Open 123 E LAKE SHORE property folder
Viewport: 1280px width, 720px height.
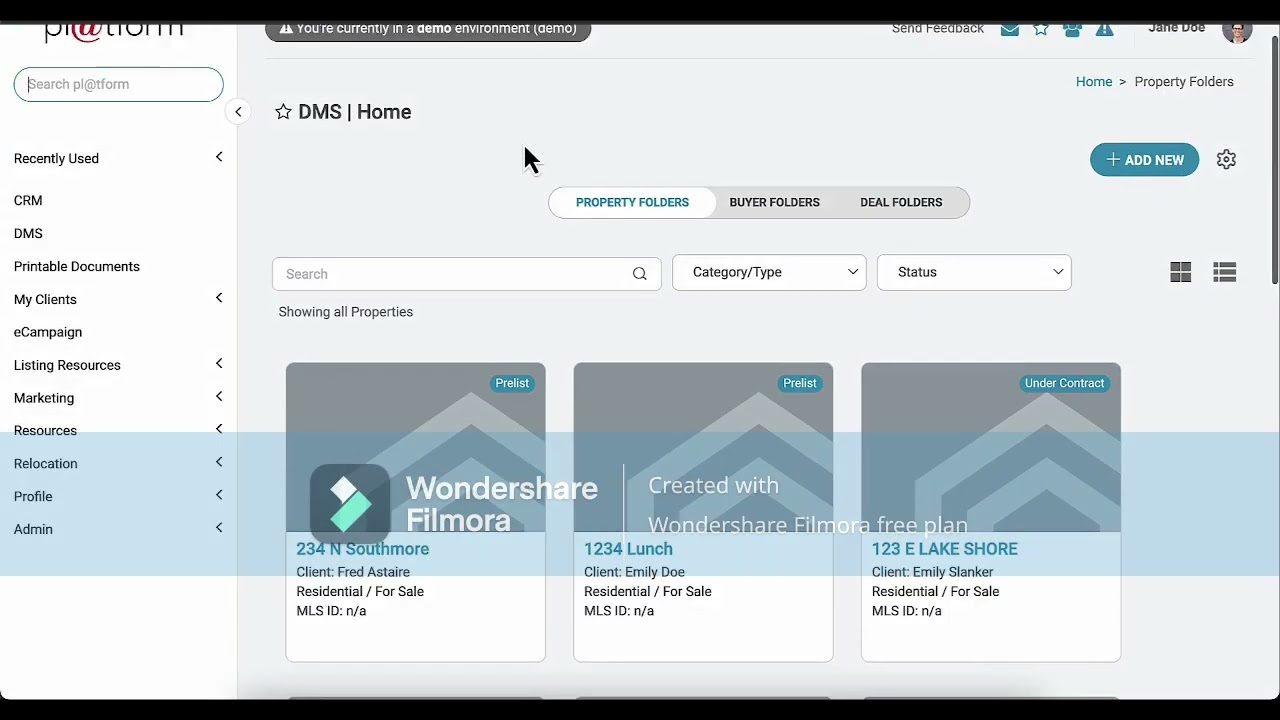click(x=945, y=549)
